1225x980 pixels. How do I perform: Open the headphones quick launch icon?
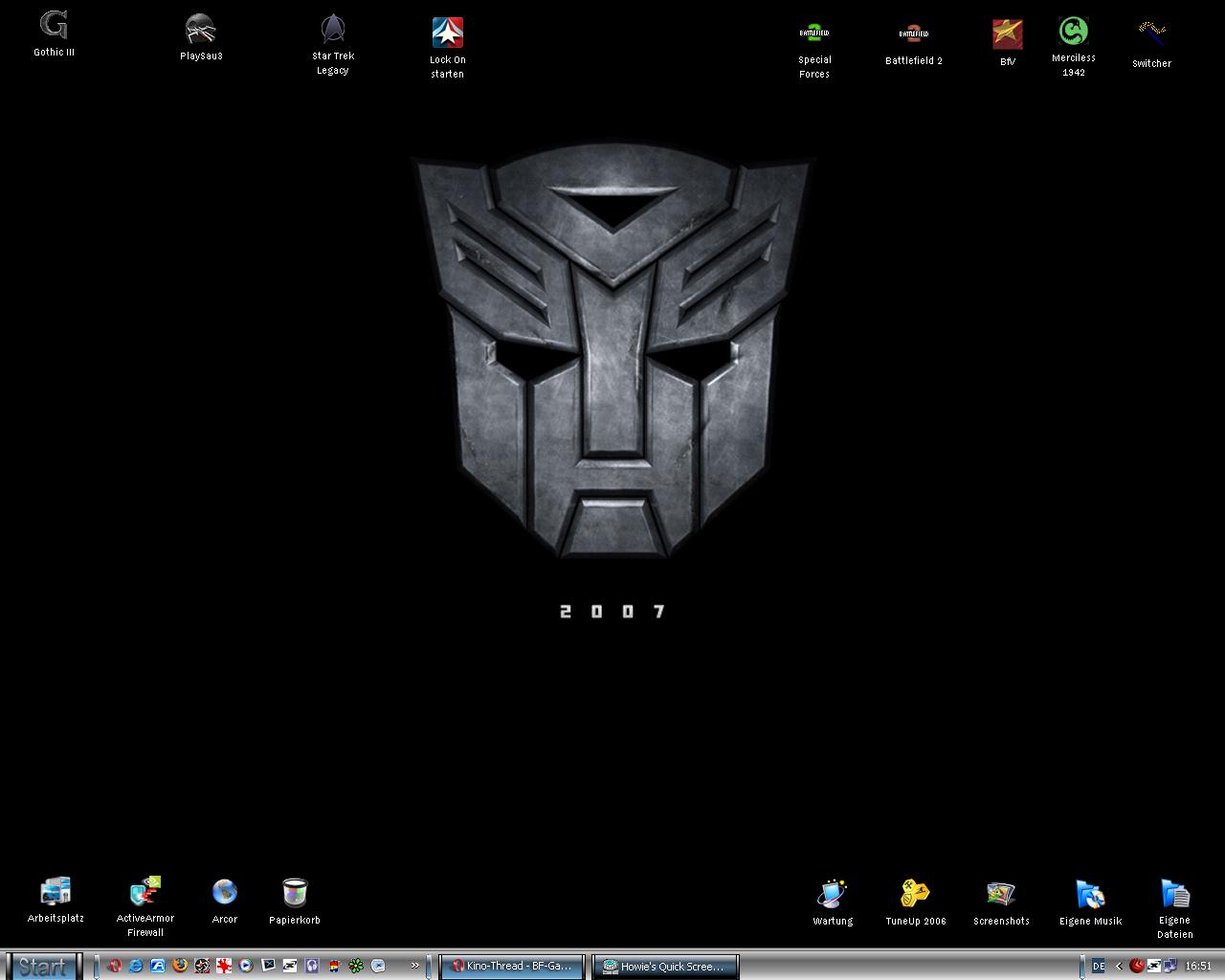click(312, 966)
